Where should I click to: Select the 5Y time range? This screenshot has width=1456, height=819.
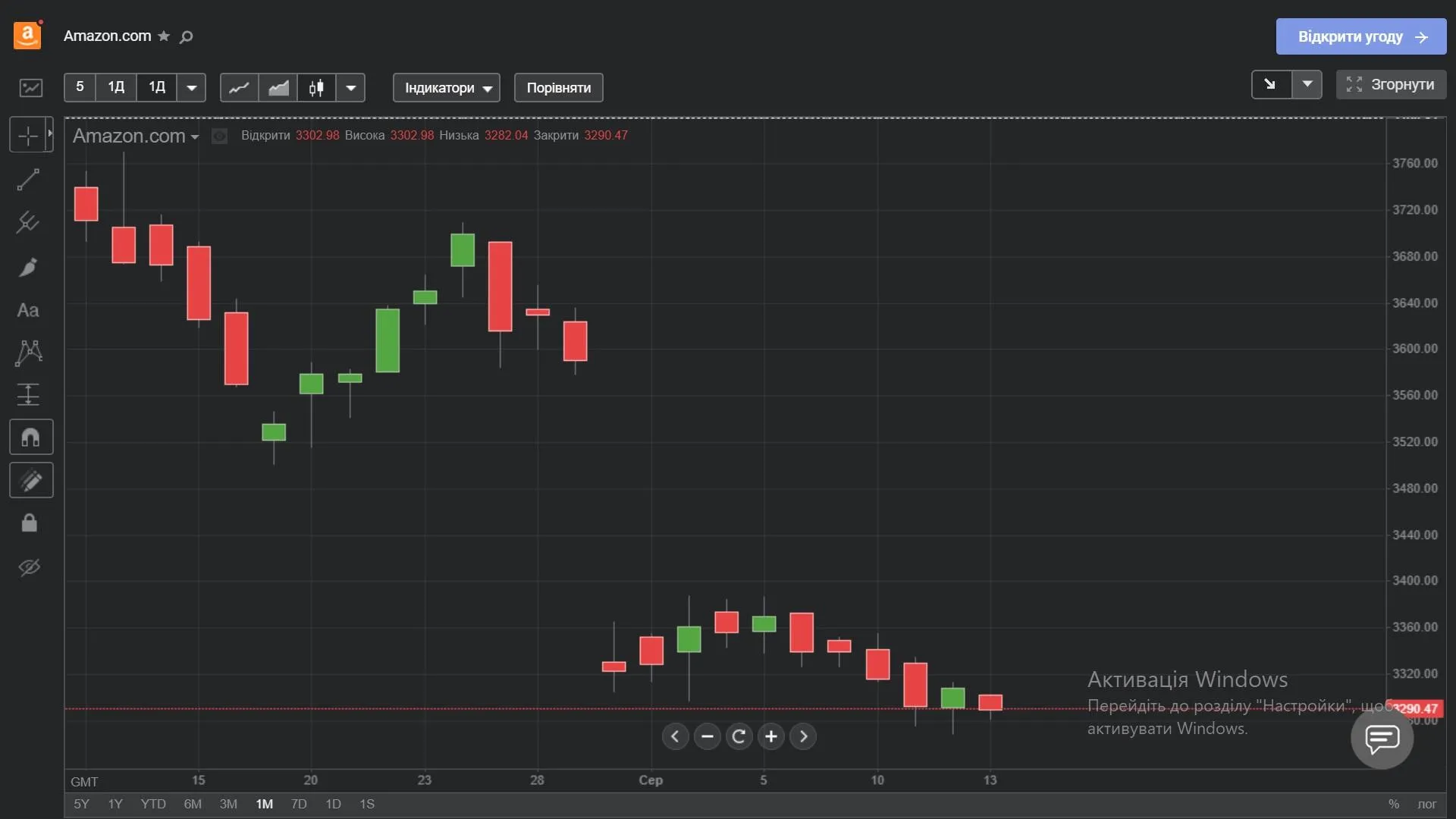coord(81,804)
